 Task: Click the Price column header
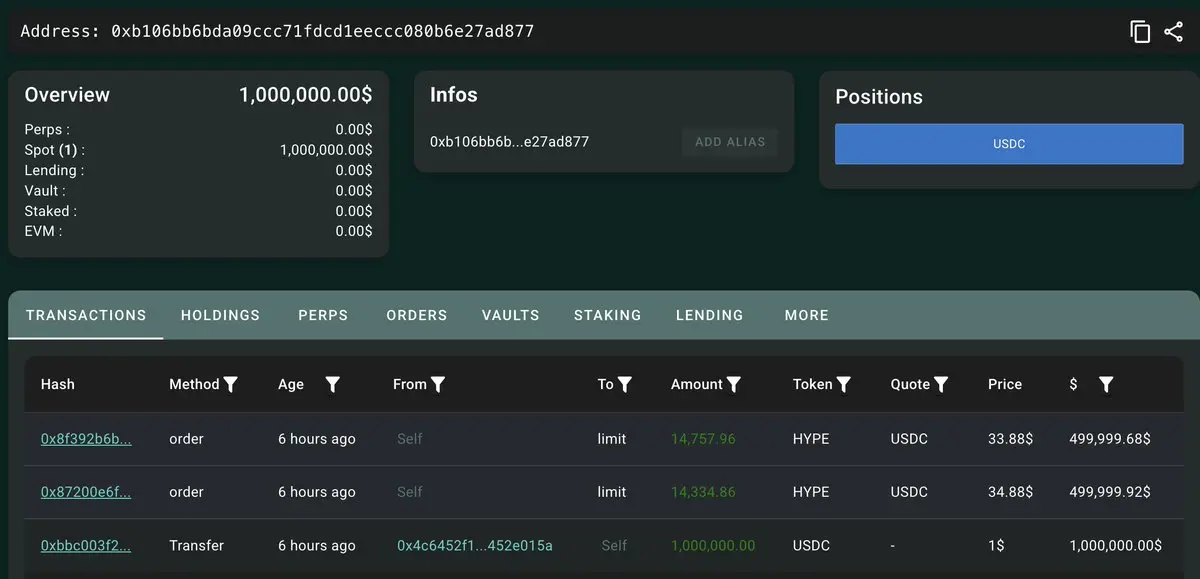[1005, 384]
